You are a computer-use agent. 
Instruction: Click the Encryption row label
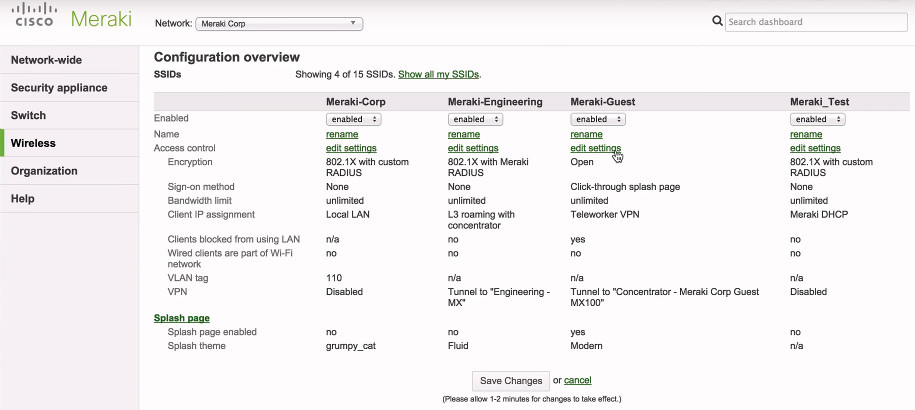pos(190,162)
